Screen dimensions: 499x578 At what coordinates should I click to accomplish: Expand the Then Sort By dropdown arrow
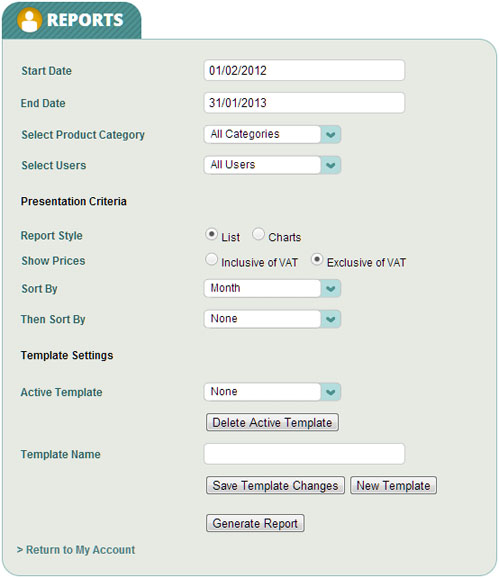[x=331, y=319]
